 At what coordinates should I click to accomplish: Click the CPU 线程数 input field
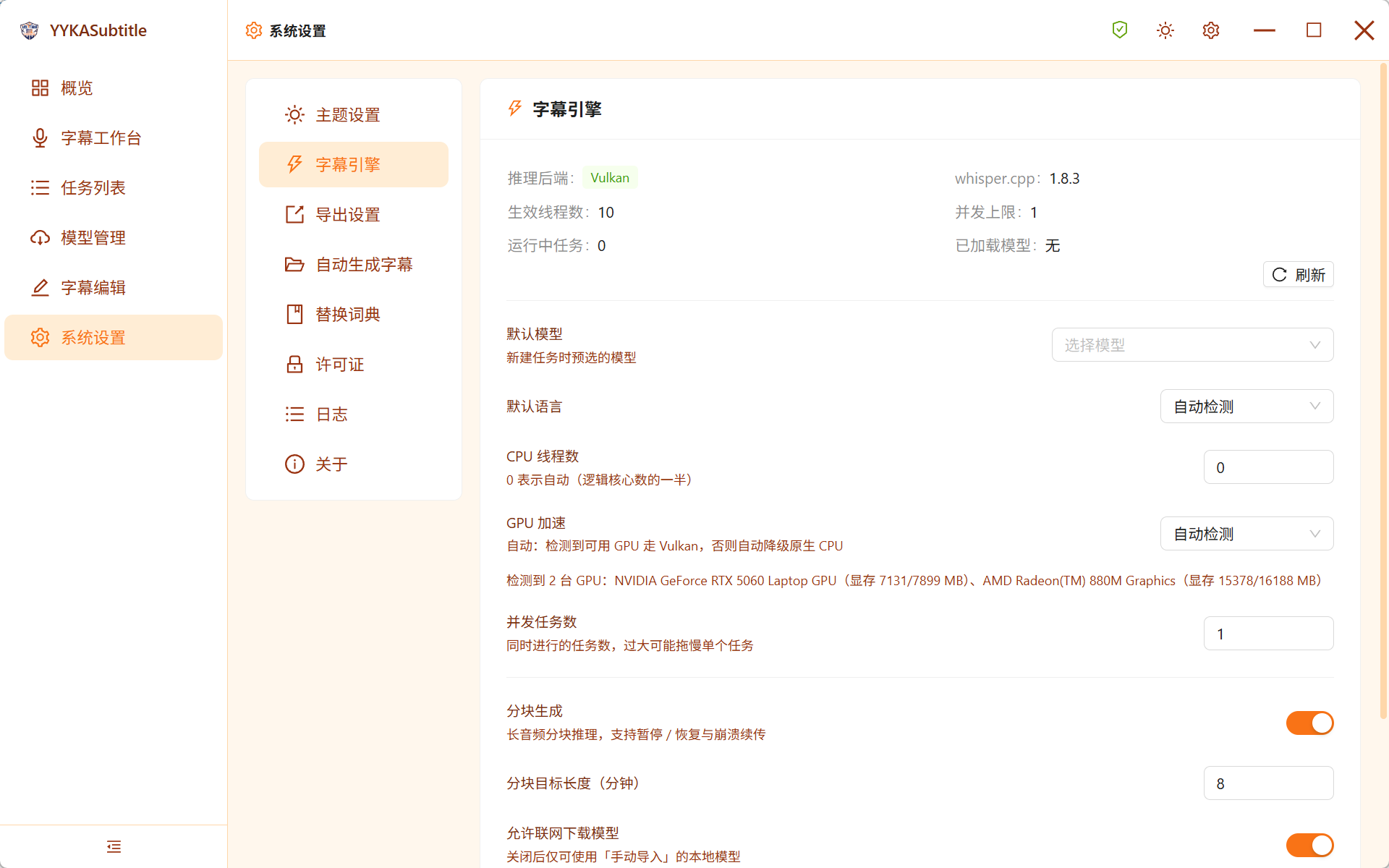click(1269, 467)
